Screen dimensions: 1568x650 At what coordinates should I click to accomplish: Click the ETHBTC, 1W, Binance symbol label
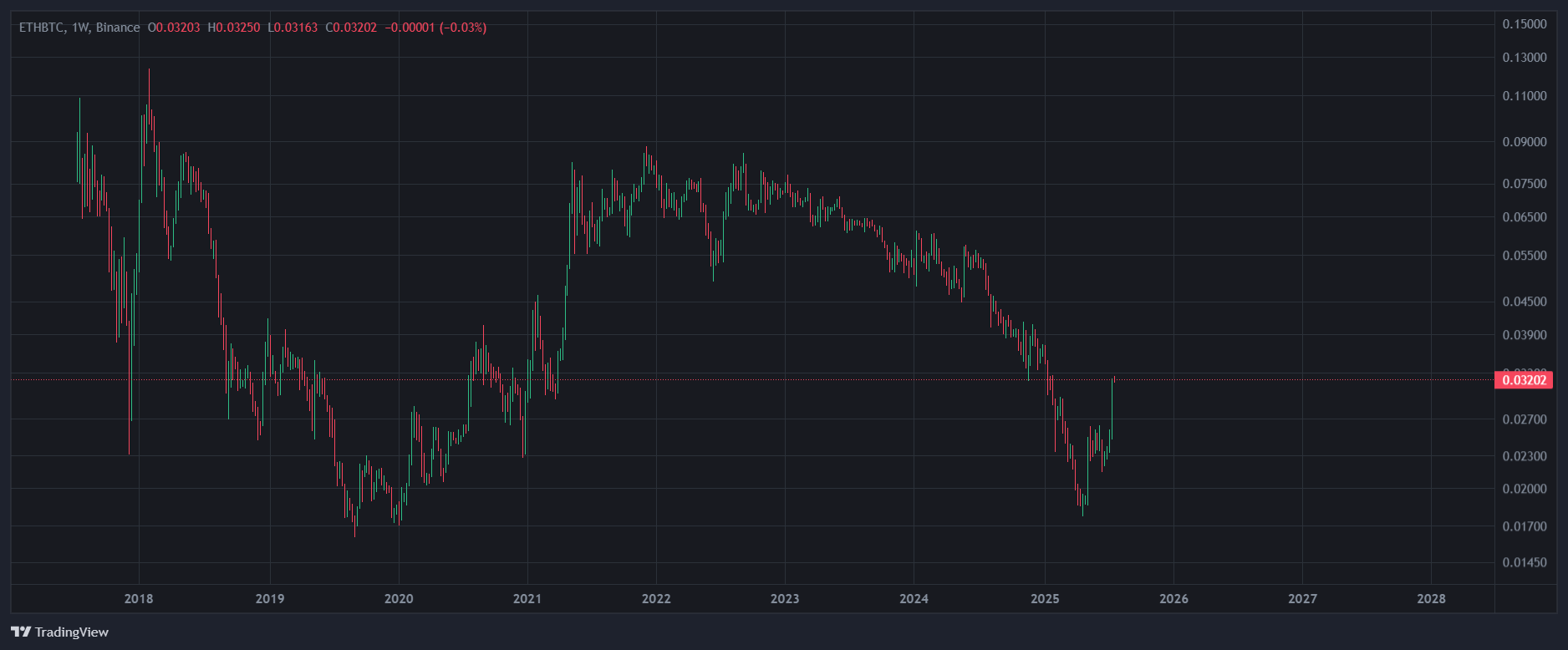(79, 28)
